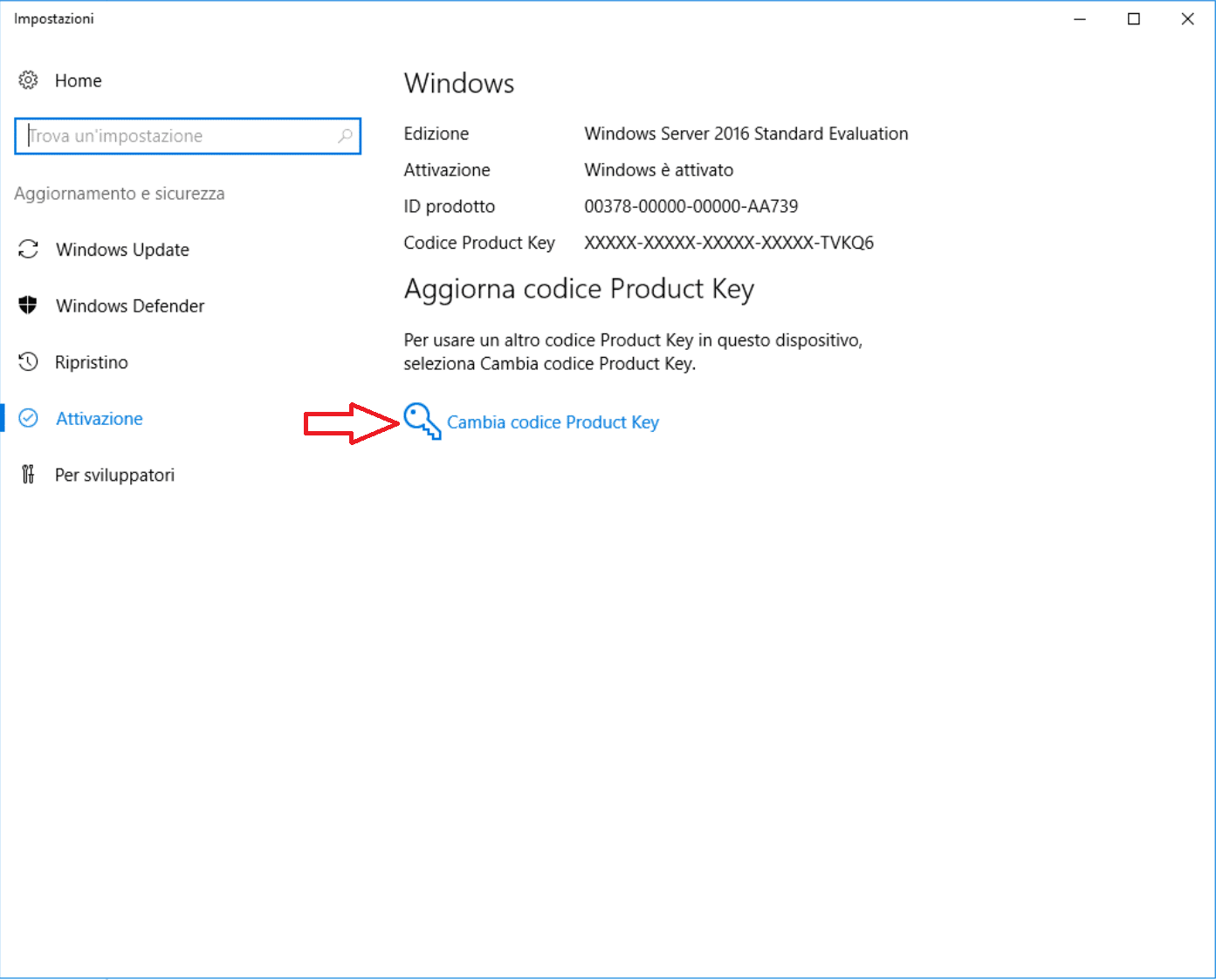Select the Attivazione menu item

pyautogui.click(x=100, y=419)
